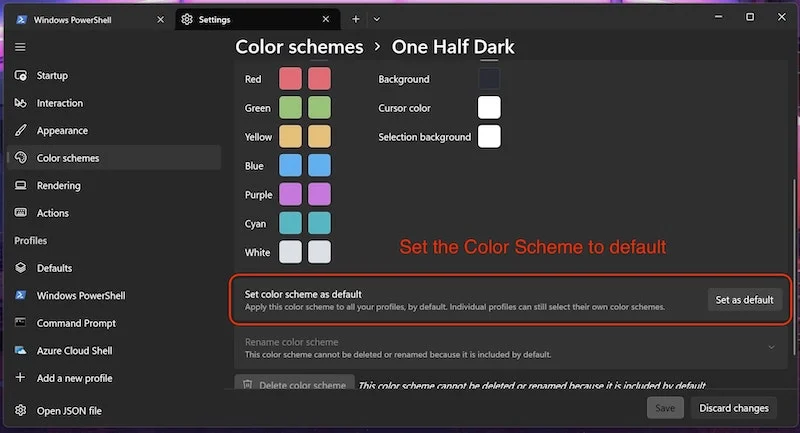Switch to the Settings tab
This screenshot has height=433, width=800.
pos(257,19)
